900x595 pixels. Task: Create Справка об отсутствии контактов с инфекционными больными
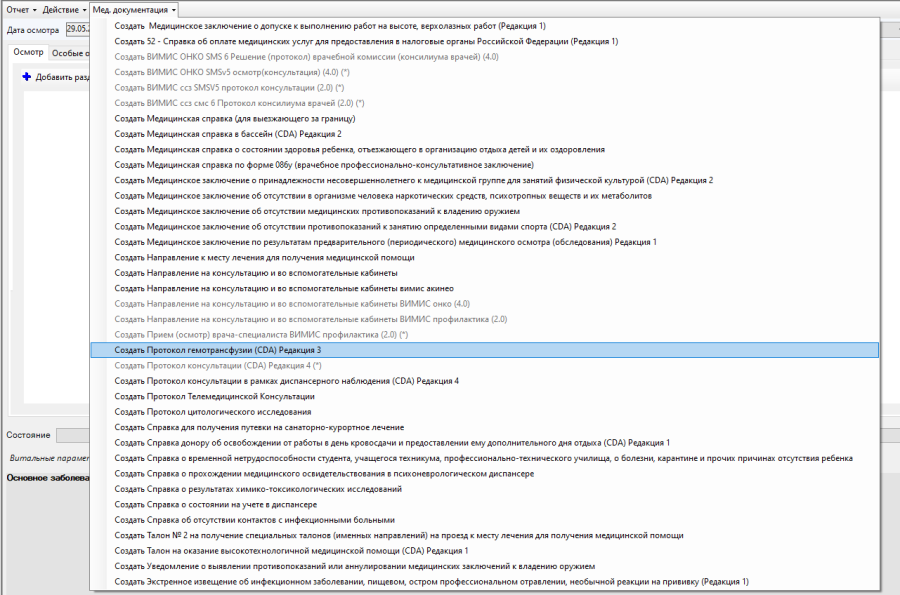pos(485,520)
